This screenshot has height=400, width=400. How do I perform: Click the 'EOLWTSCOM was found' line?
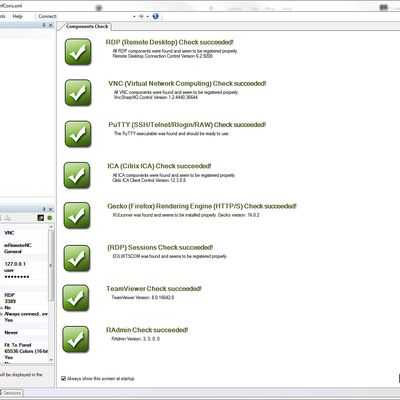click(x=170, y=256)
